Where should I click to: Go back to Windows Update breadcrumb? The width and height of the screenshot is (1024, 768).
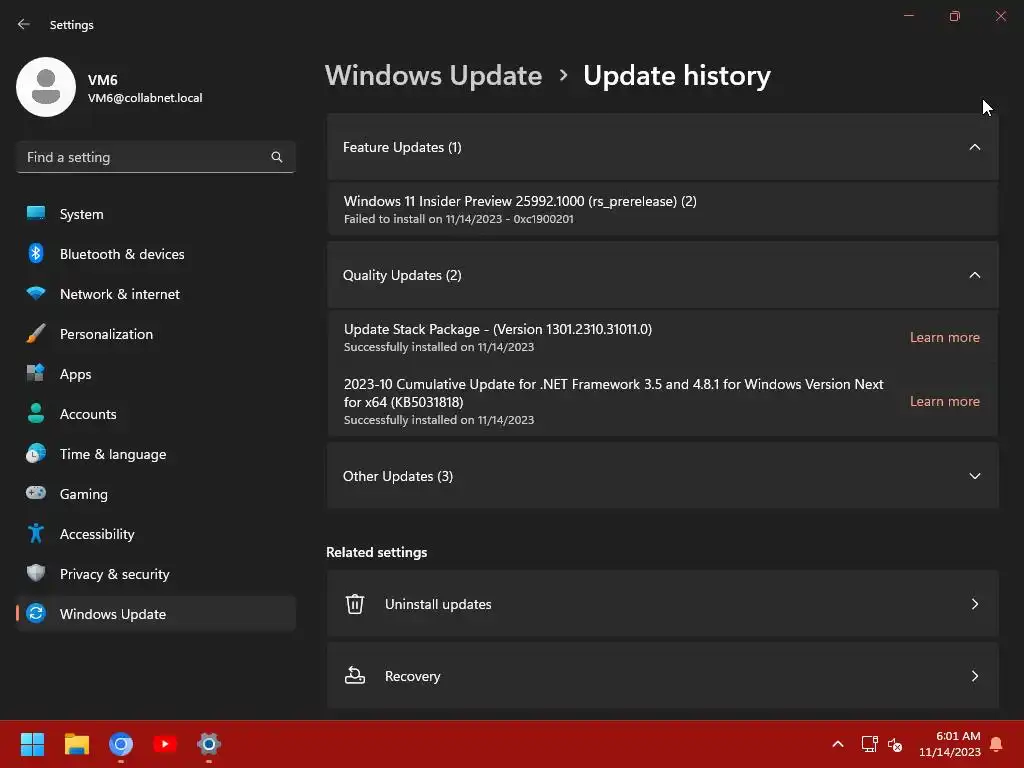(x=434, y=76)
